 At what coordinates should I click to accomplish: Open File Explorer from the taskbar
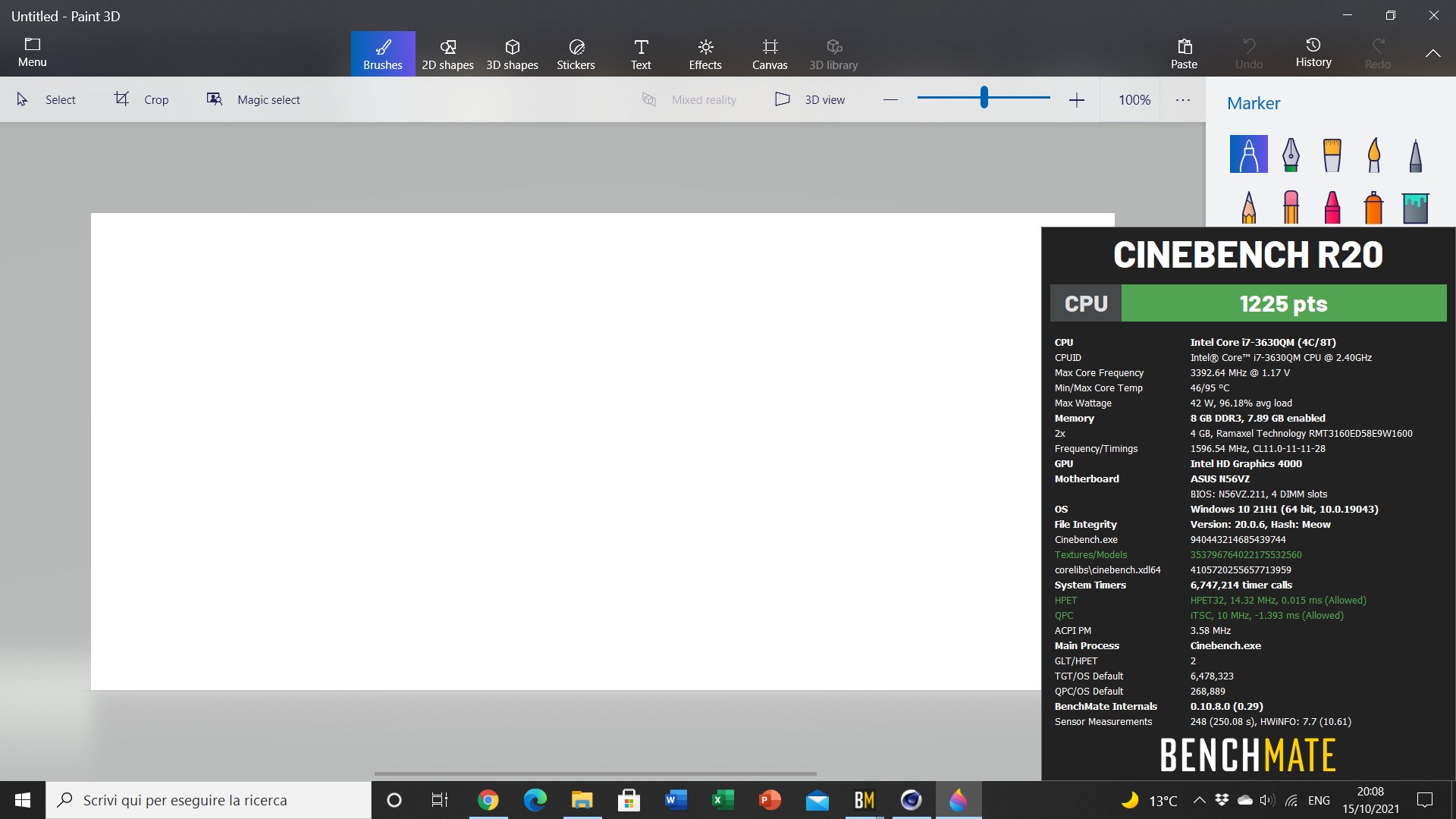tap(582, 800)
